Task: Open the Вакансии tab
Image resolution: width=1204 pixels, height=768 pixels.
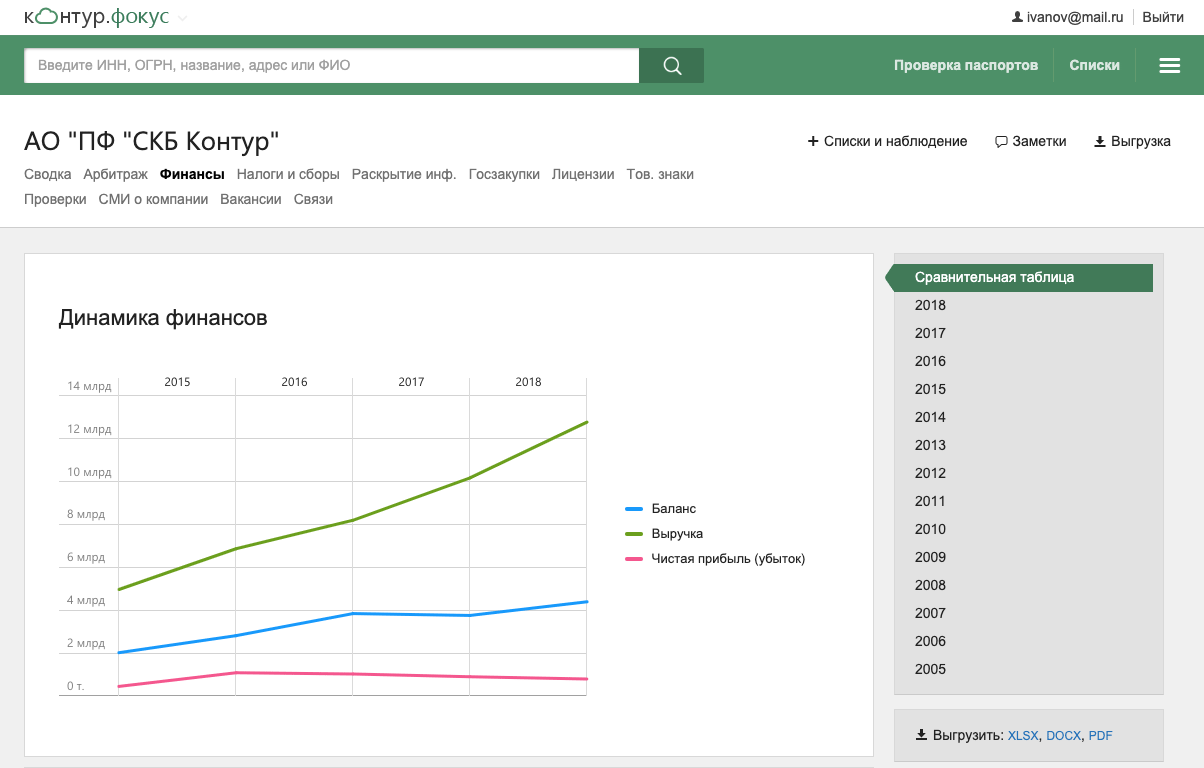Action: (251, 199)
